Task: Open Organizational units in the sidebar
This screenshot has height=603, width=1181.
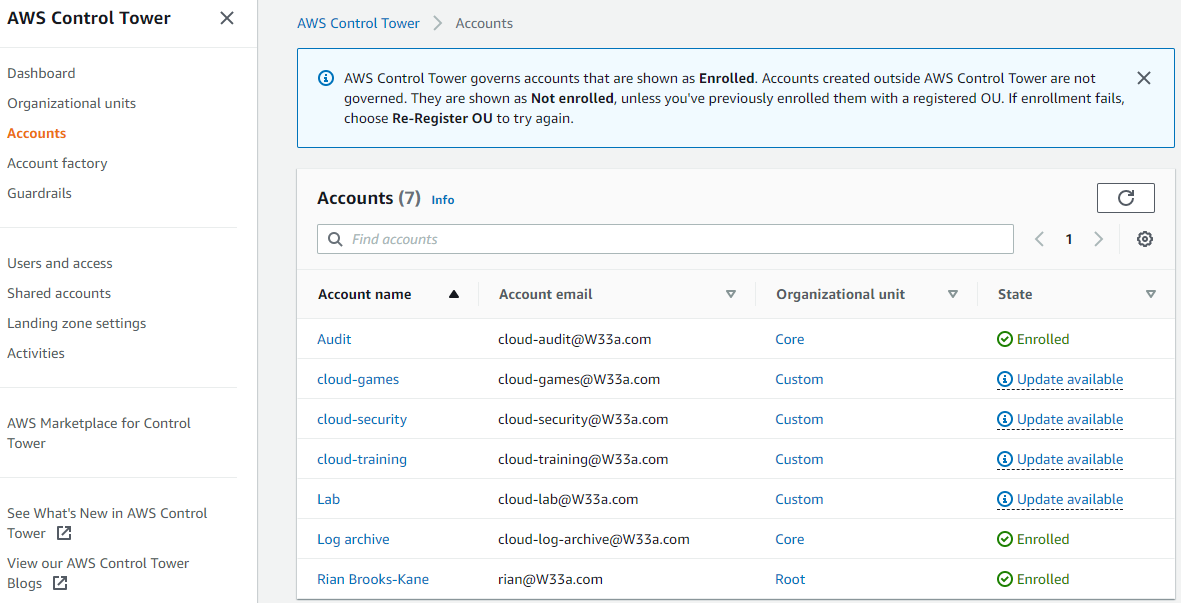Action: pyautogui.click(x=71, y=103)
